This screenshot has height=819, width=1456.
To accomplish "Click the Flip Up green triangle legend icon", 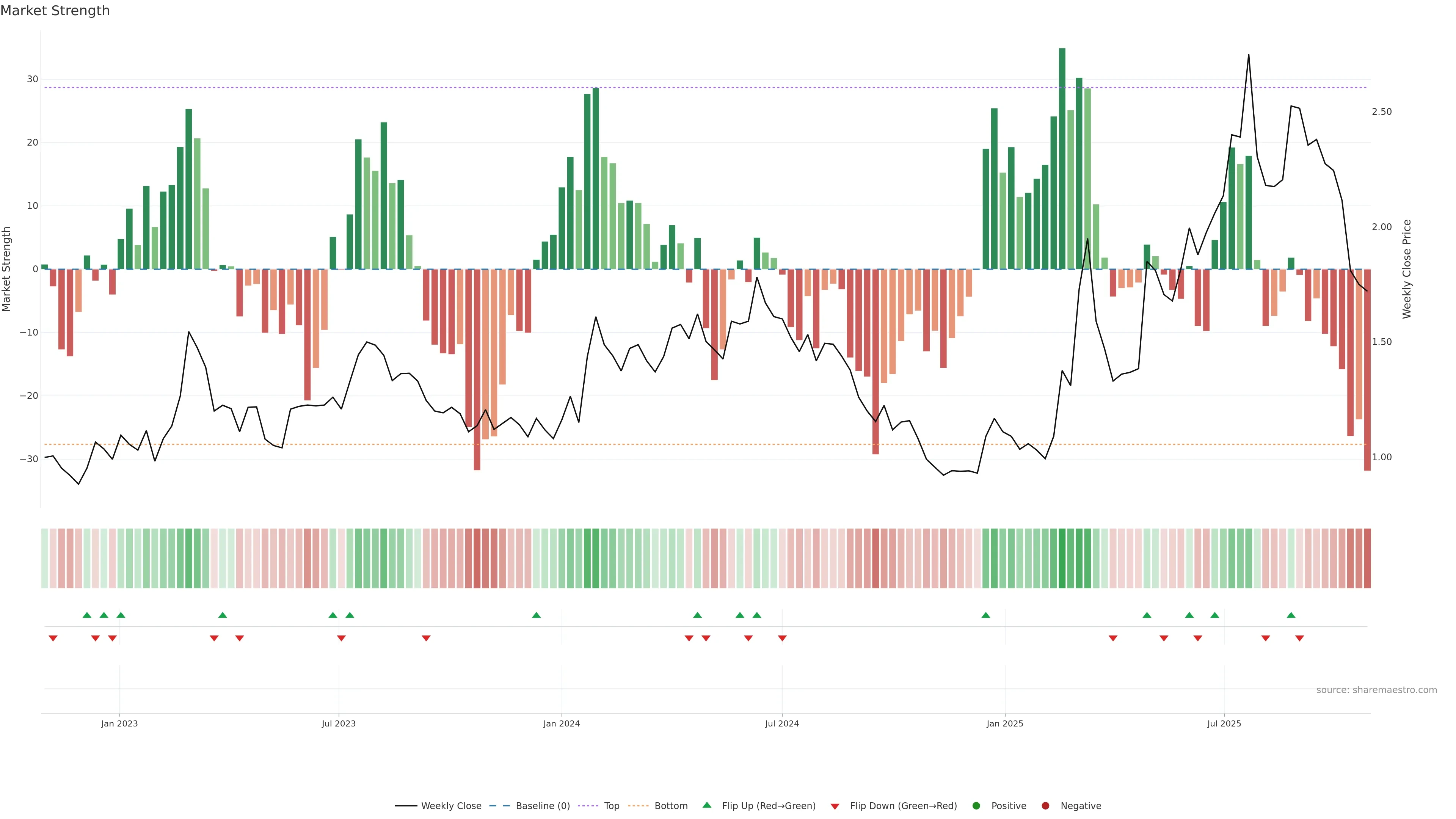I will click(x=706, y=805).
